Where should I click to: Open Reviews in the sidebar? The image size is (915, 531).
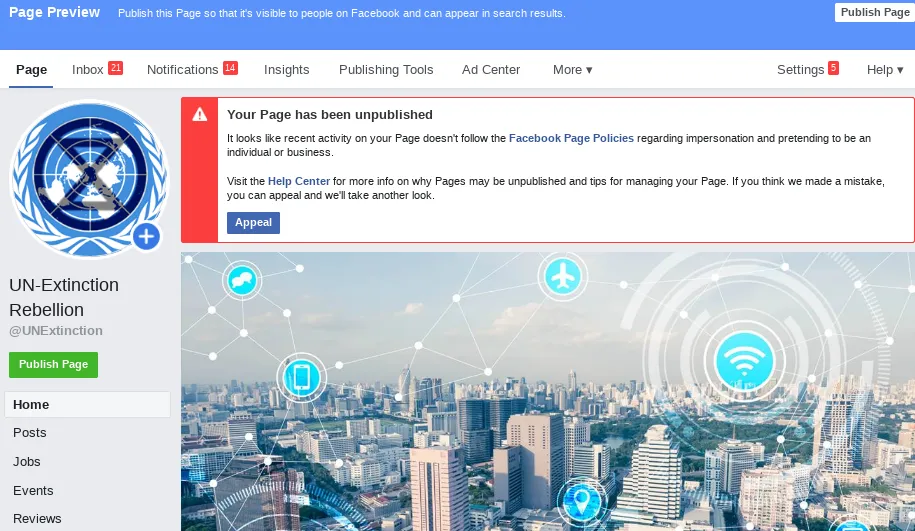(37, 519)
